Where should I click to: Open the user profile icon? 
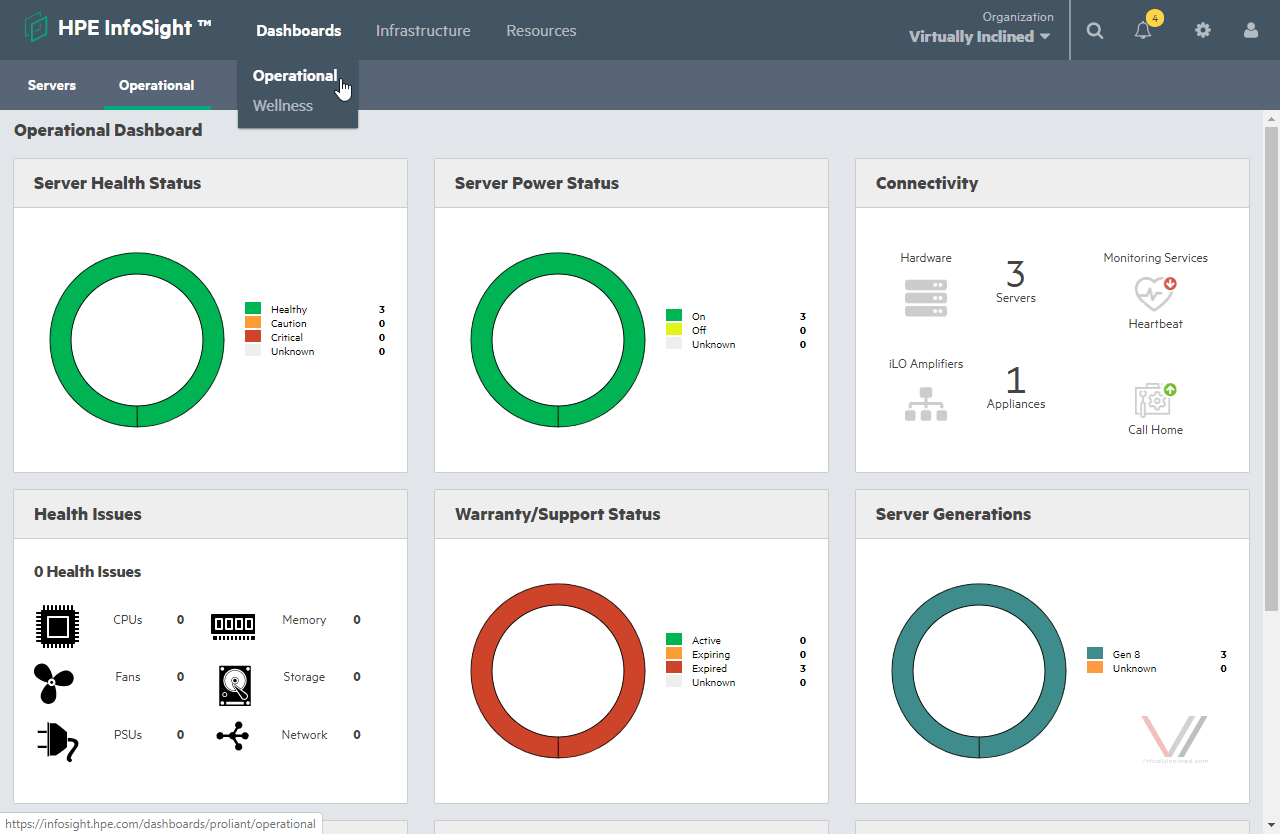1251,30
